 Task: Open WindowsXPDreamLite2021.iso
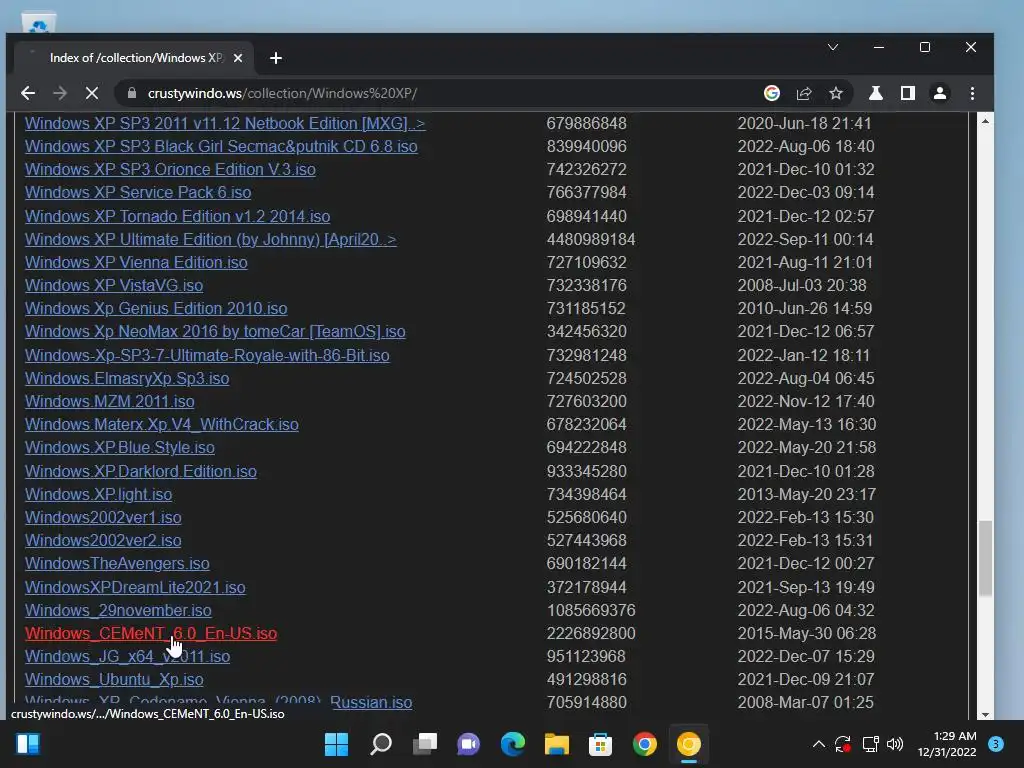pyautogui.click(x=135, y=587)
